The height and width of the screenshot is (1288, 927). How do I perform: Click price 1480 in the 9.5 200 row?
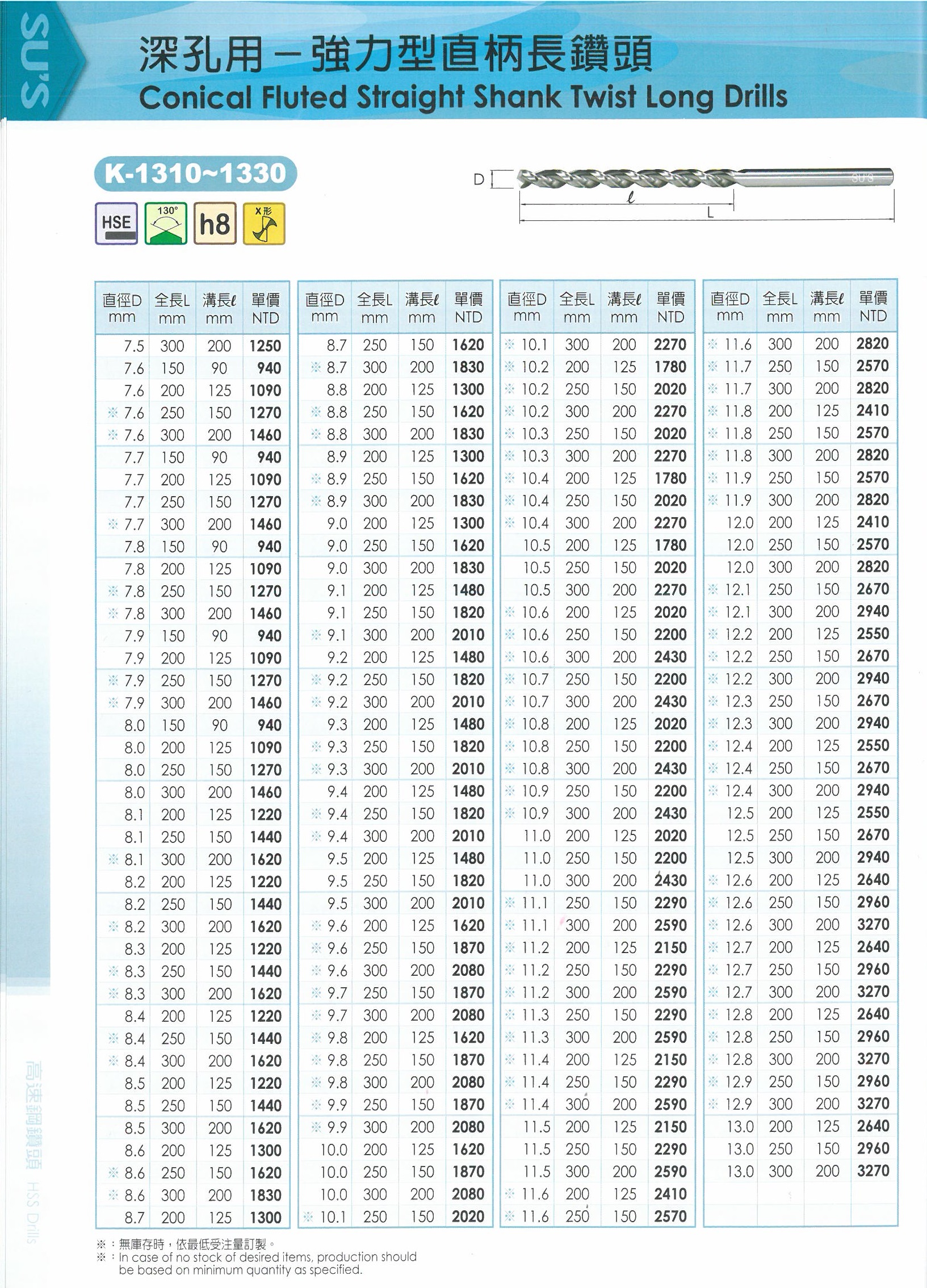(x=468, y=858)
